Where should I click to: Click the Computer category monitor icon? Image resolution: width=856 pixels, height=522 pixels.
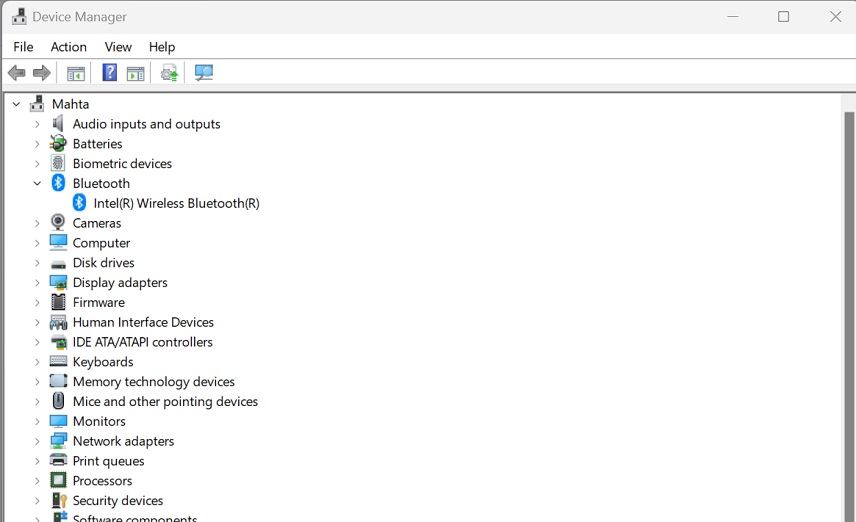(58, 242)
